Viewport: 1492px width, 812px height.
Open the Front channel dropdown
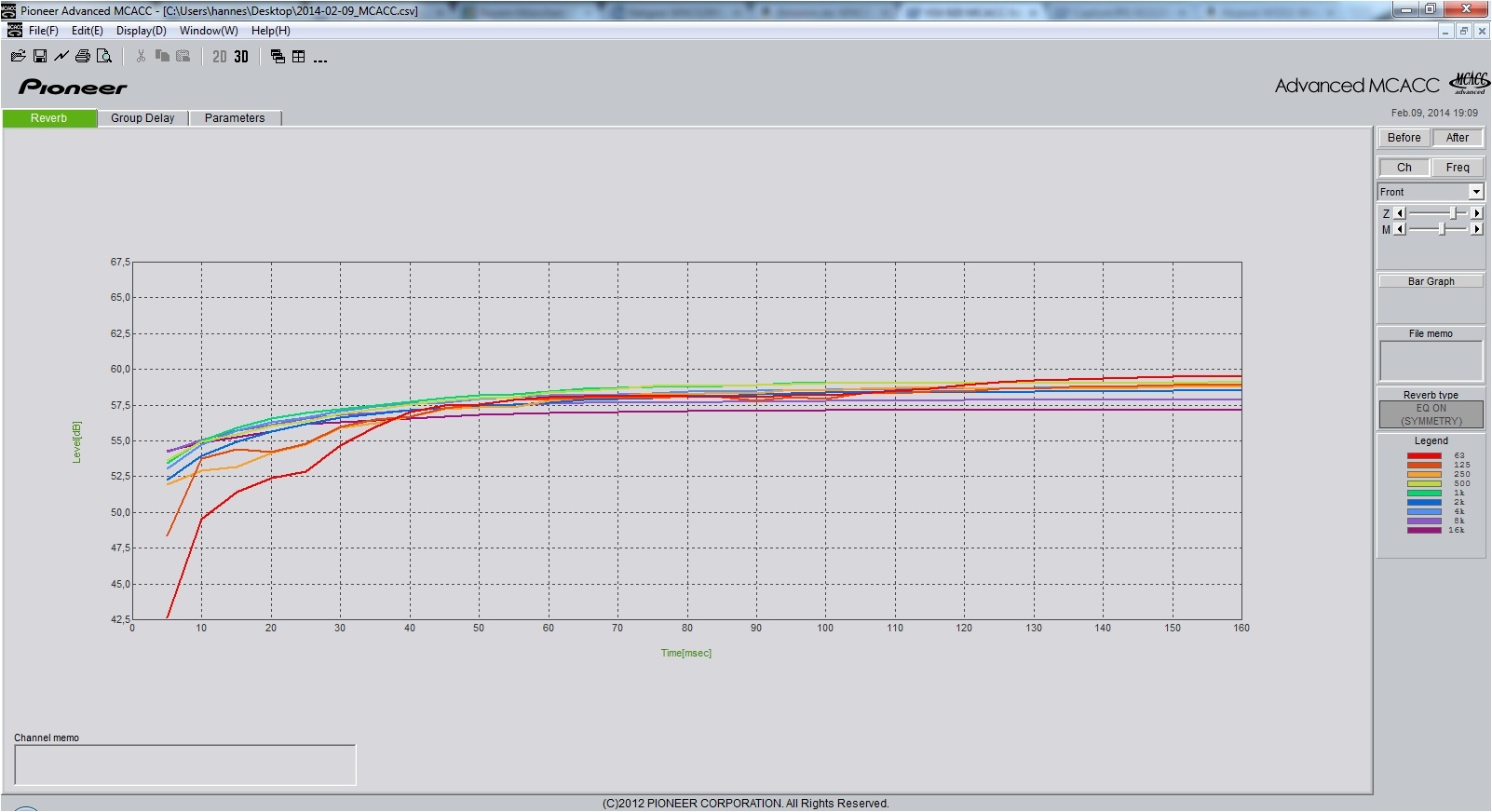coord(1475,192)
